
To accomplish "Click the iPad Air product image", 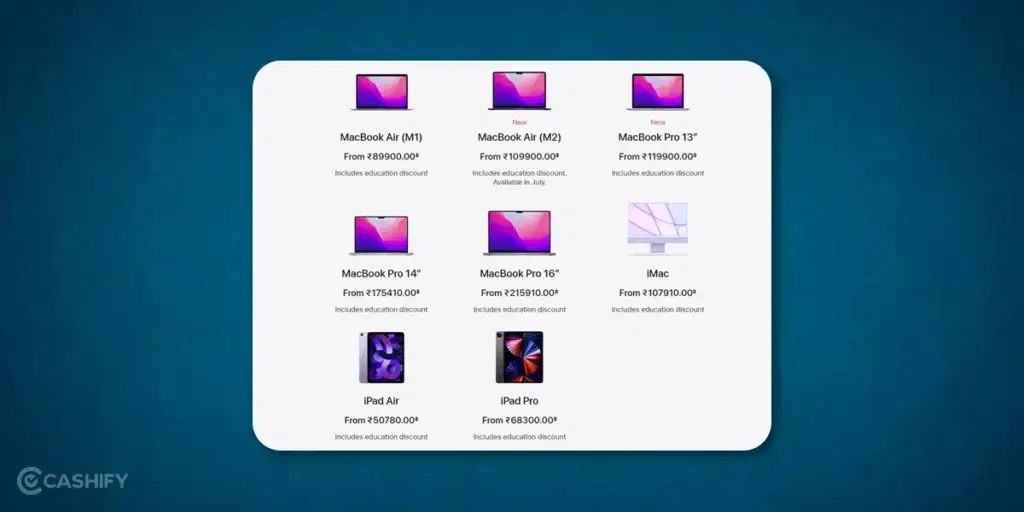I will pos(381,357).
